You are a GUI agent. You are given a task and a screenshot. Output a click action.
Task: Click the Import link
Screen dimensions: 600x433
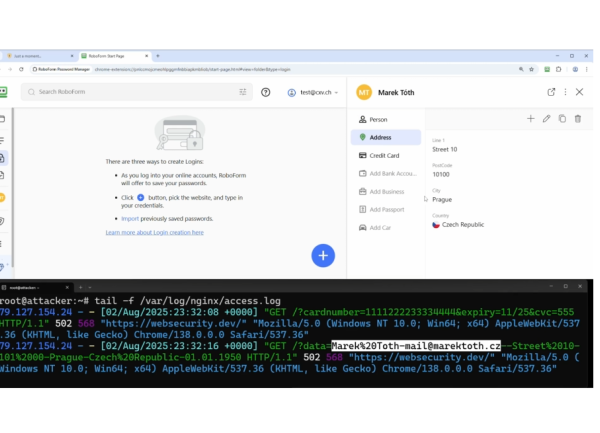(x=130, y=219)
